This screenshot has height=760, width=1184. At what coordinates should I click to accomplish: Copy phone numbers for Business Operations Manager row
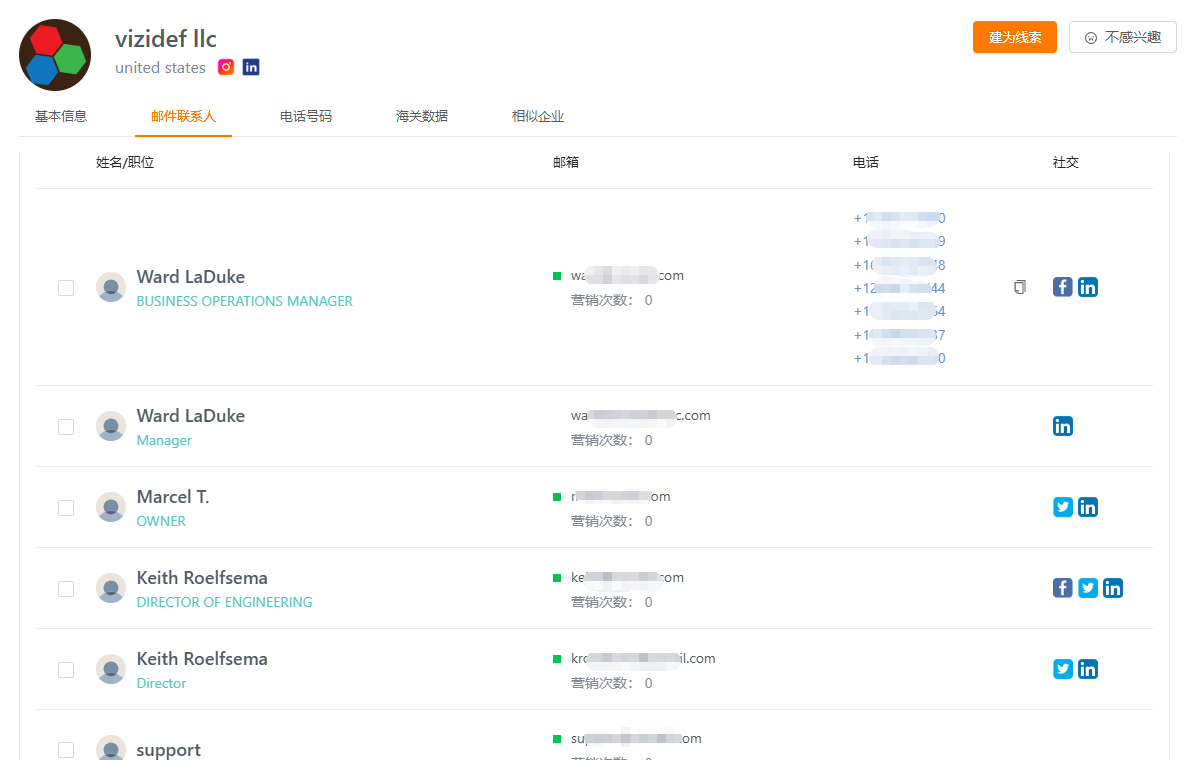[1019, 287]
